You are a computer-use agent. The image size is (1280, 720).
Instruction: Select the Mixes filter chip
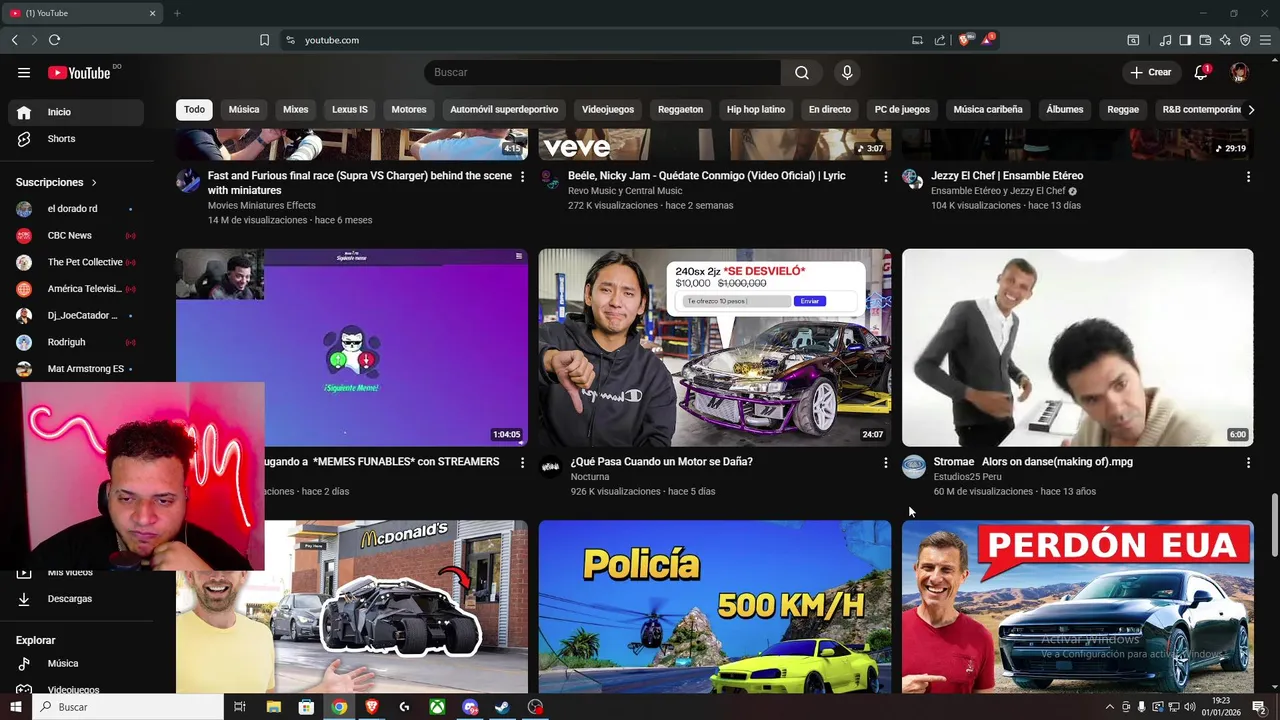click(296, 110)
